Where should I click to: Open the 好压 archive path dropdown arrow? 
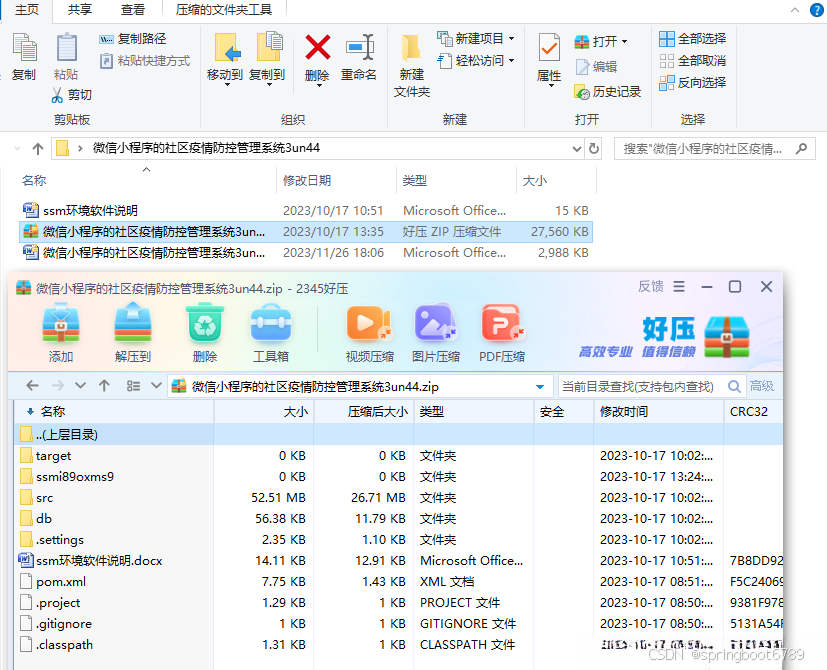pos(540,387)
